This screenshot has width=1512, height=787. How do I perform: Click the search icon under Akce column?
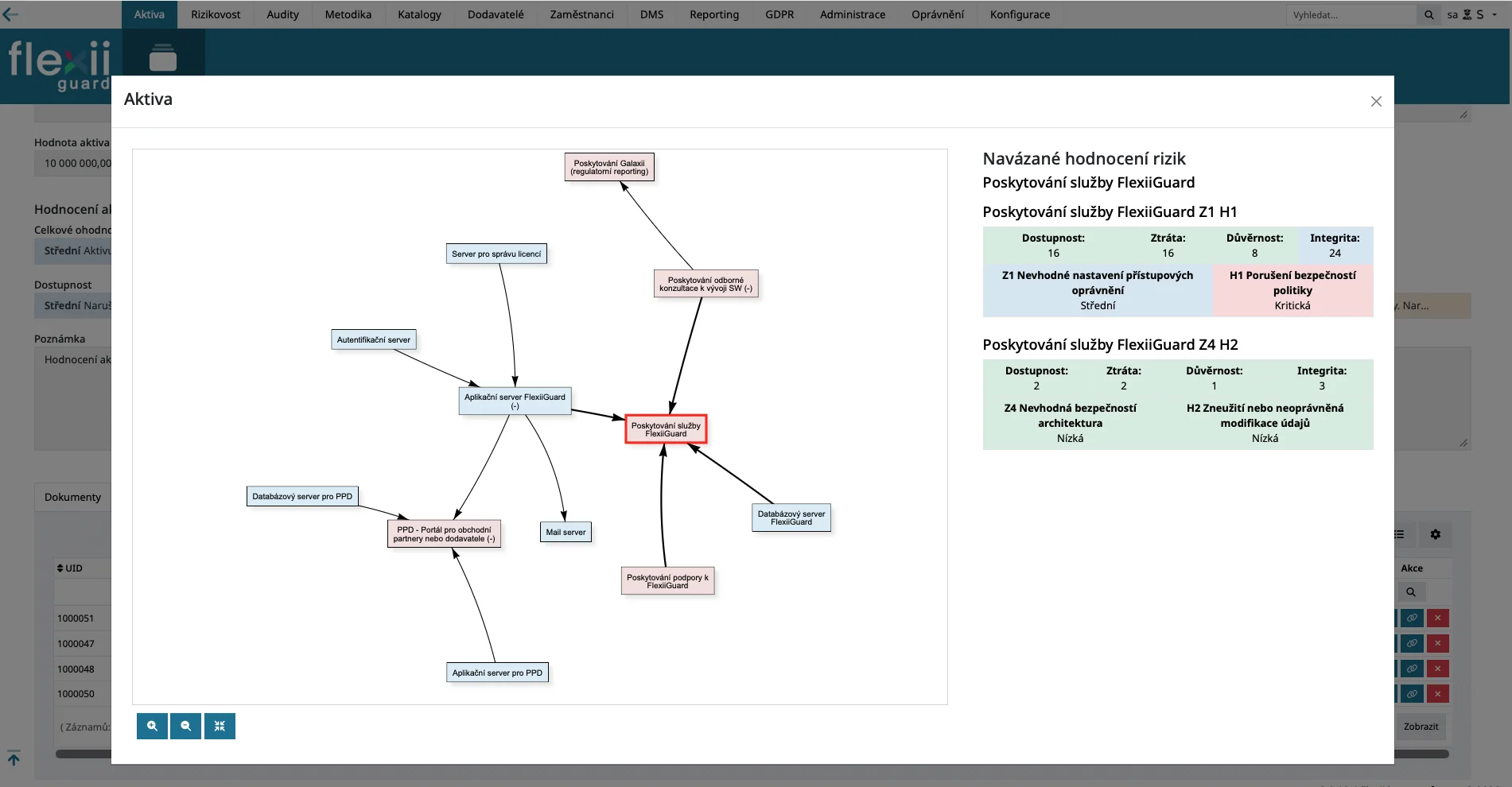pyautogui.click(x=1411, y=591)
